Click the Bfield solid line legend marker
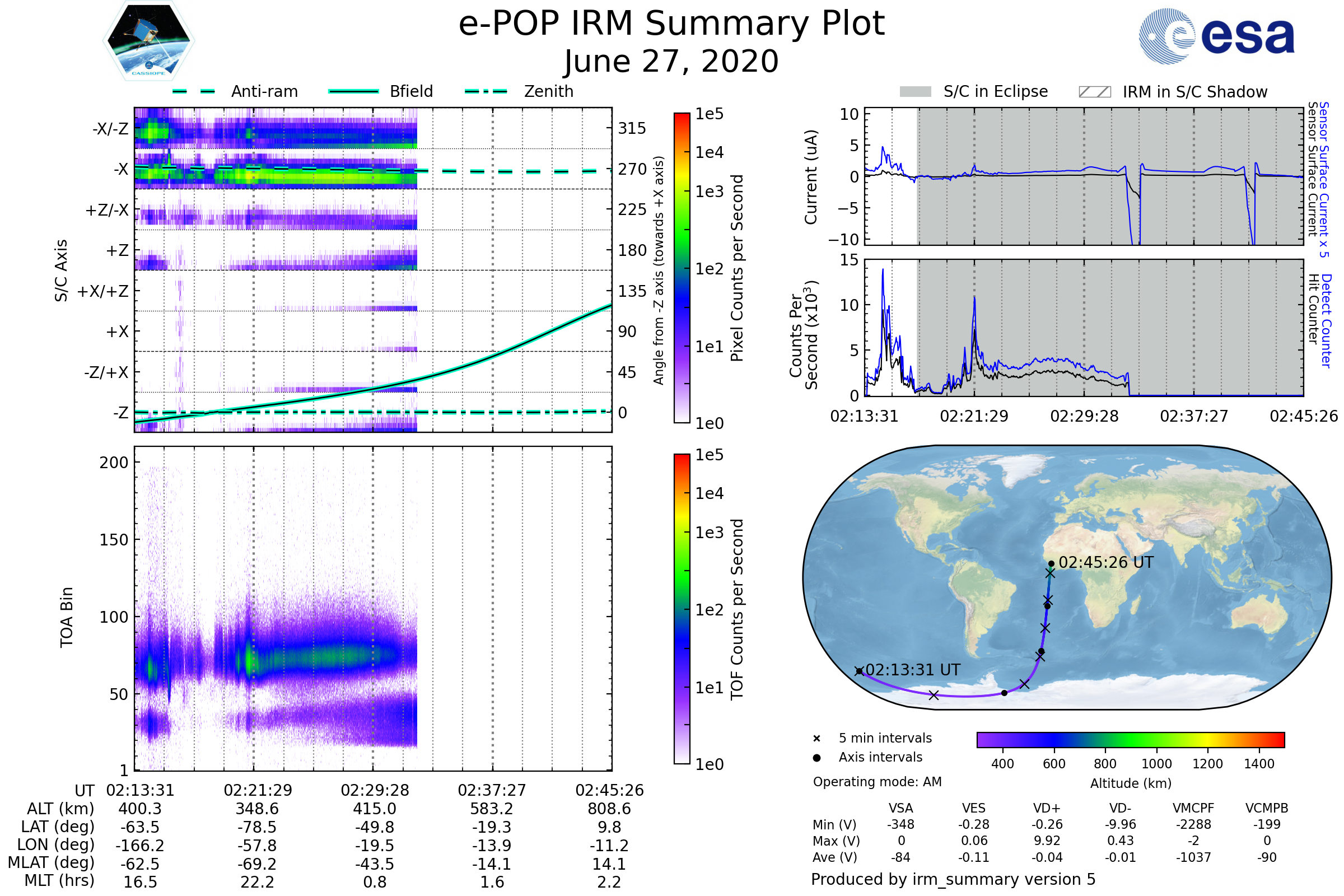 [x=353, y=91]
